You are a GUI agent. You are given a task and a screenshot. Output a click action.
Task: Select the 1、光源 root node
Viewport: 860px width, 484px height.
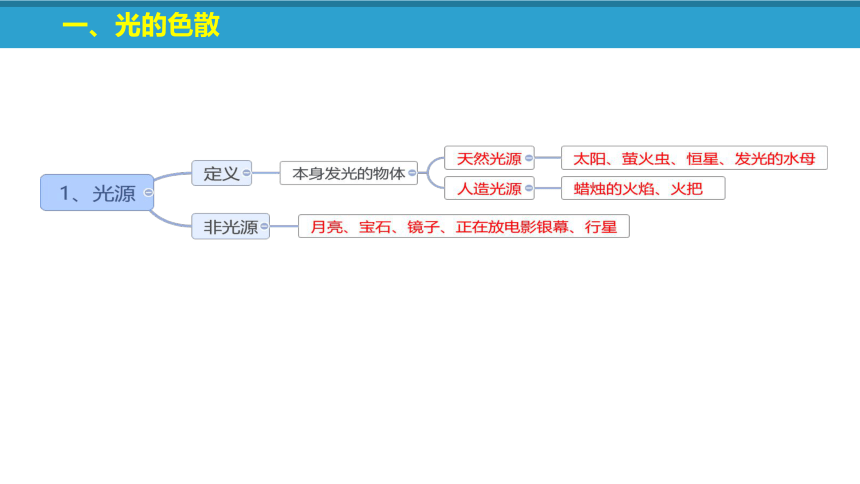coord(97,193)
